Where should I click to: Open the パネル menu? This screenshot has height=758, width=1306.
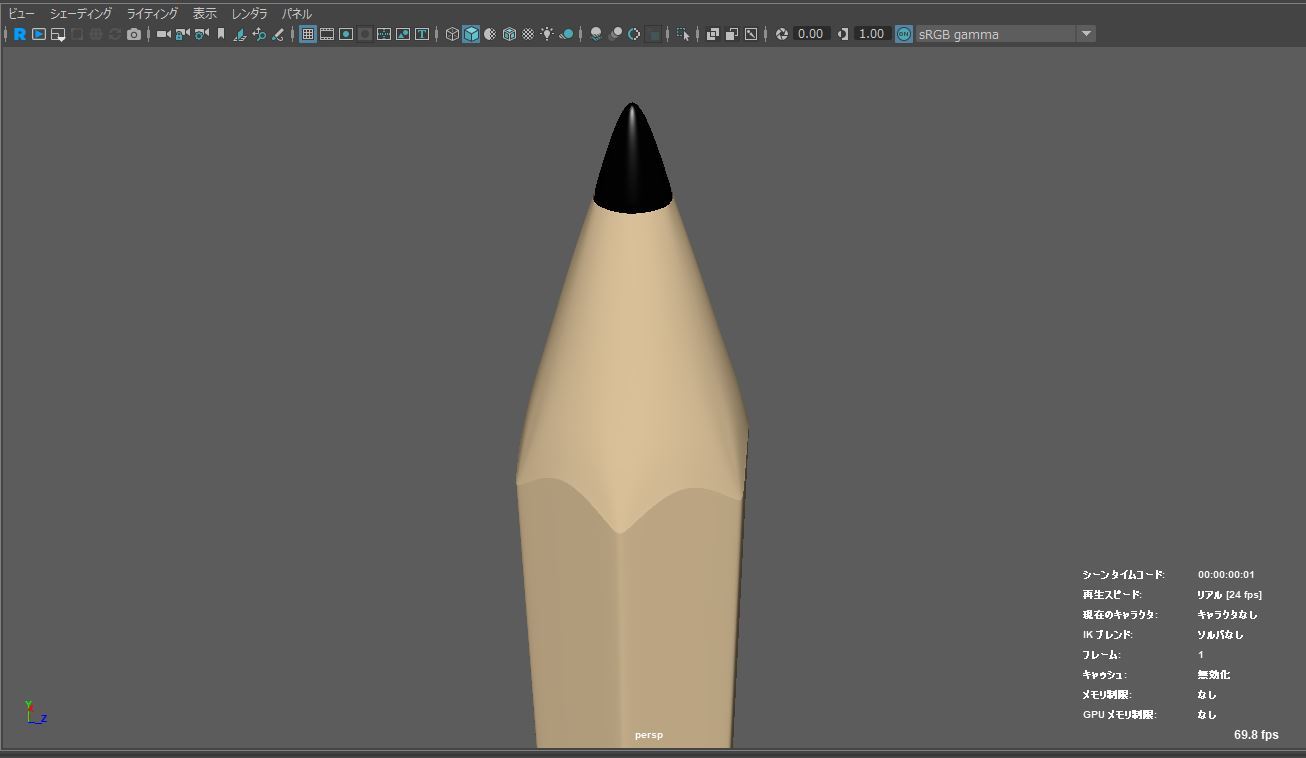(296, 14)
